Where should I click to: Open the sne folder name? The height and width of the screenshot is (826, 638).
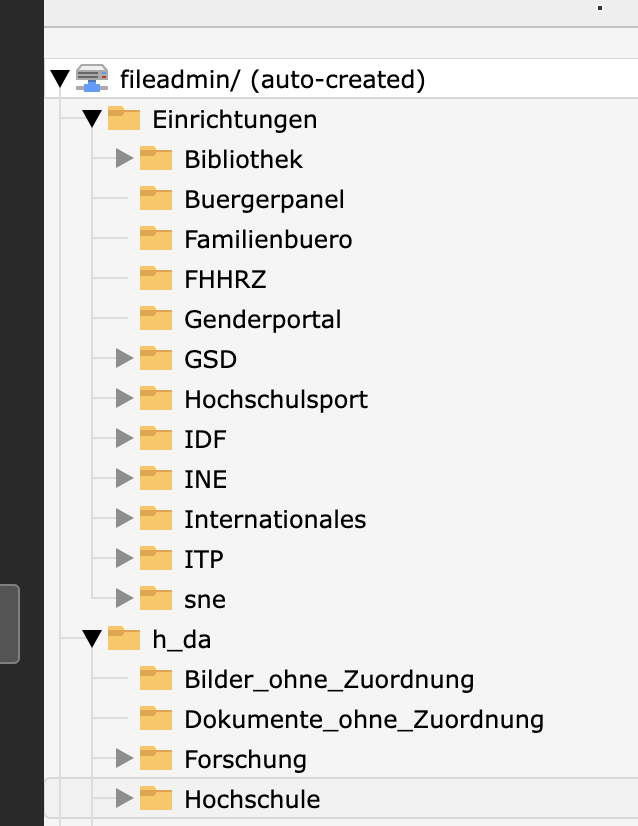(205, 600)
